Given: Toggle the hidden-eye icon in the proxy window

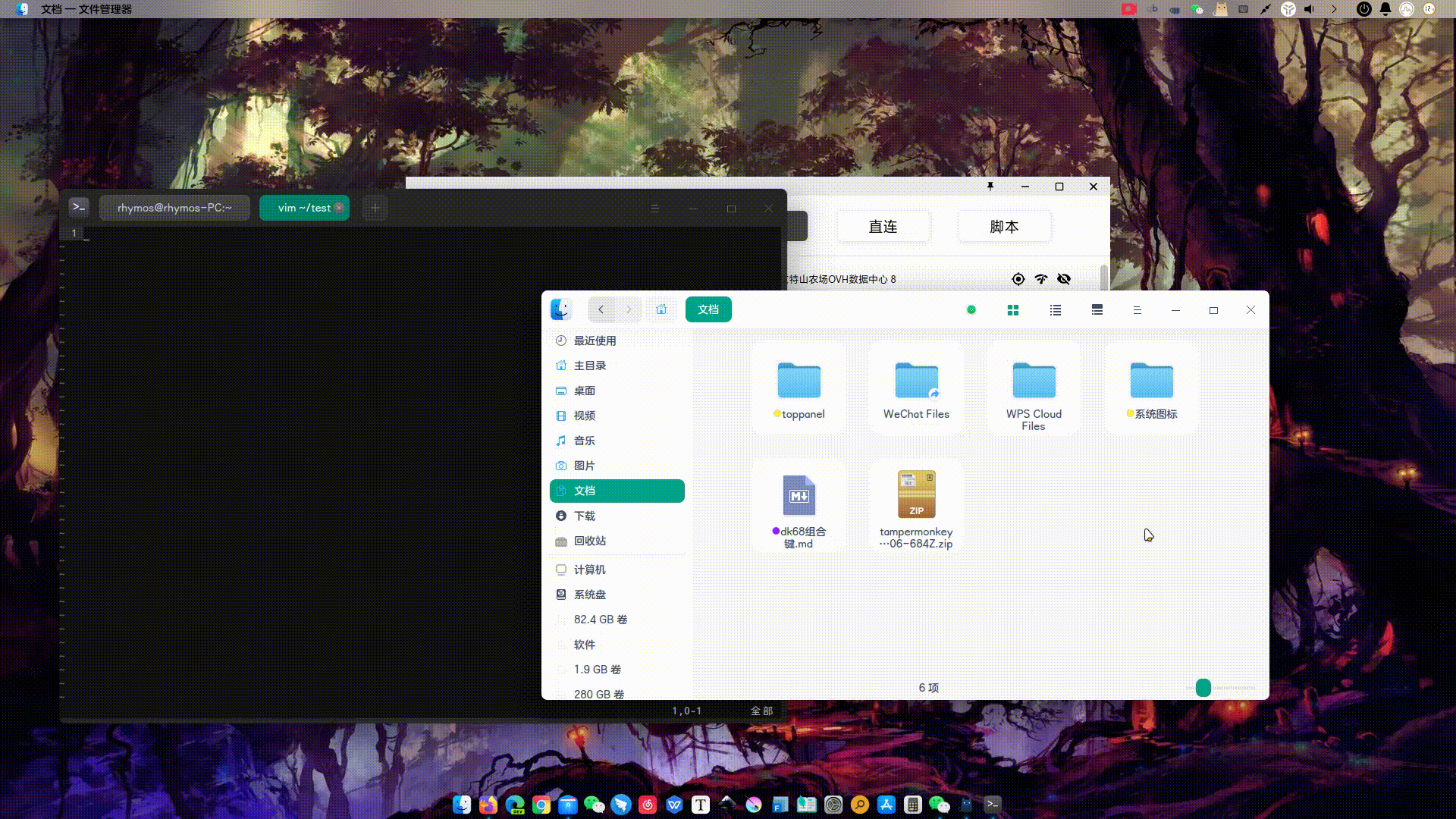Looking at the screenshot, I should (x=1064, y=279).
